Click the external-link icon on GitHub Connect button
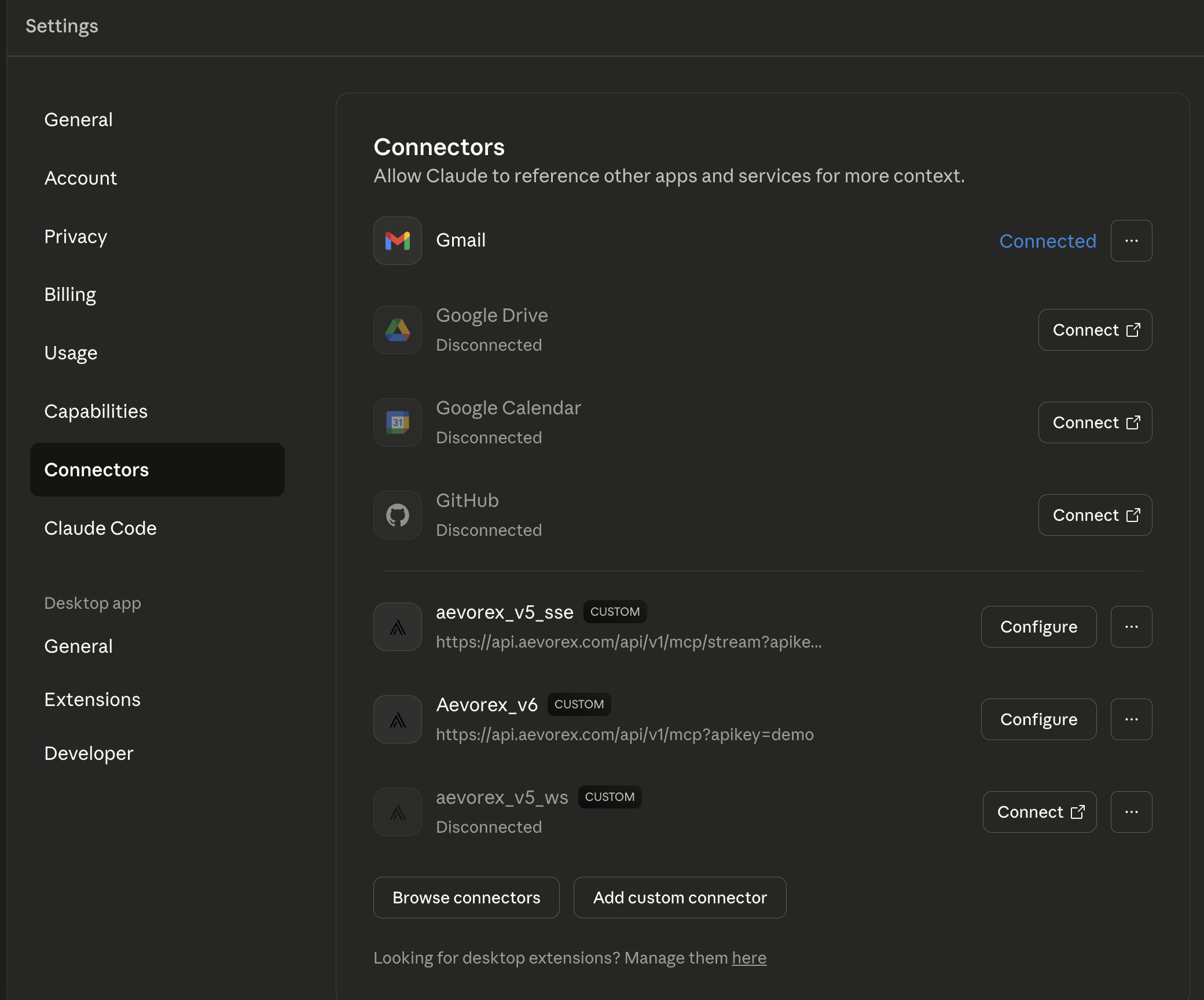This screenshot has width=1204, height=1000. (1133, 514)
